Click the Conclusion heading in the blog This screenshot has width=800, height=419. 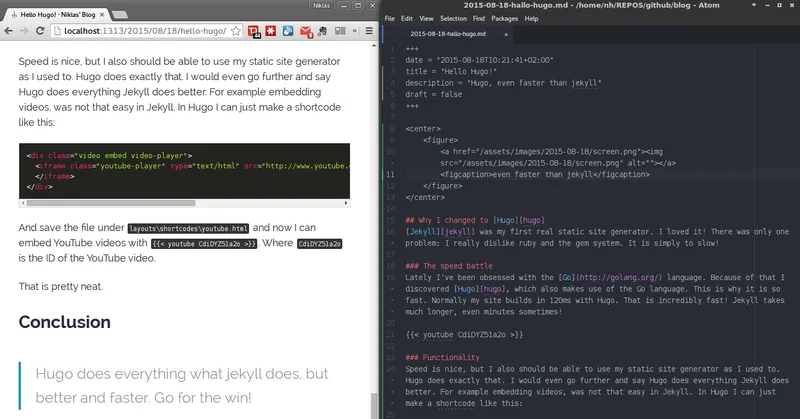pos(65,322)
